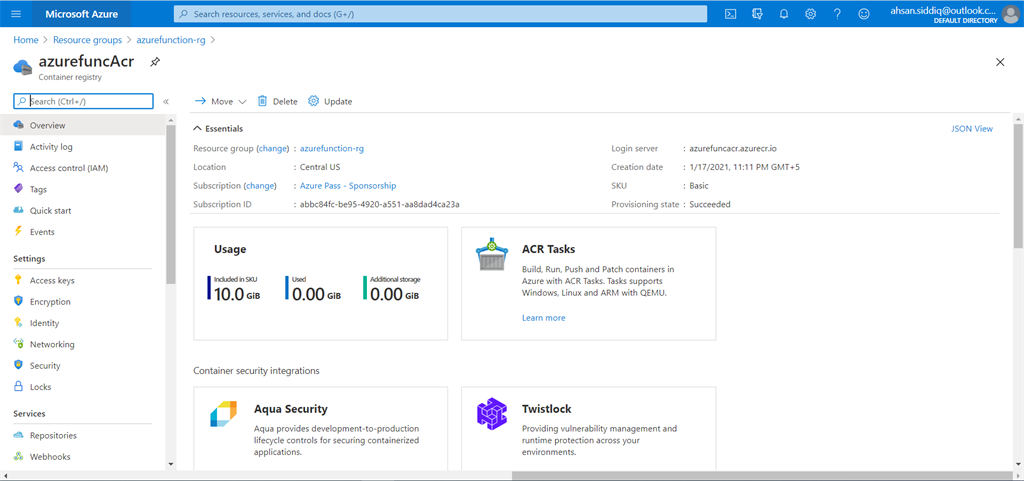Image resolution: width=1024 pixels, height=481 pixels.
Task: Go to Home breadcrumb
Action: tap(25, 40)
